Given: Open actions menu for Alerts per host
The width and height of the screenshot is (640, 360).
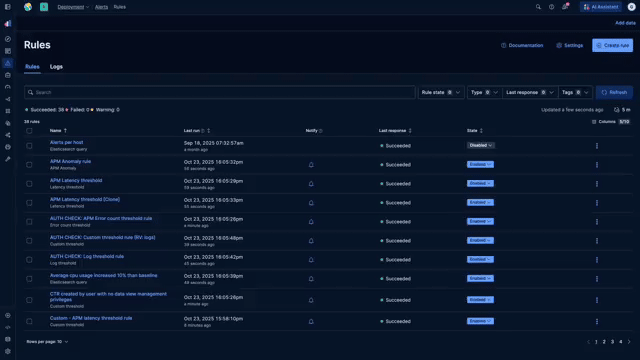Looking at the screenshot, I should pos(597,146).
